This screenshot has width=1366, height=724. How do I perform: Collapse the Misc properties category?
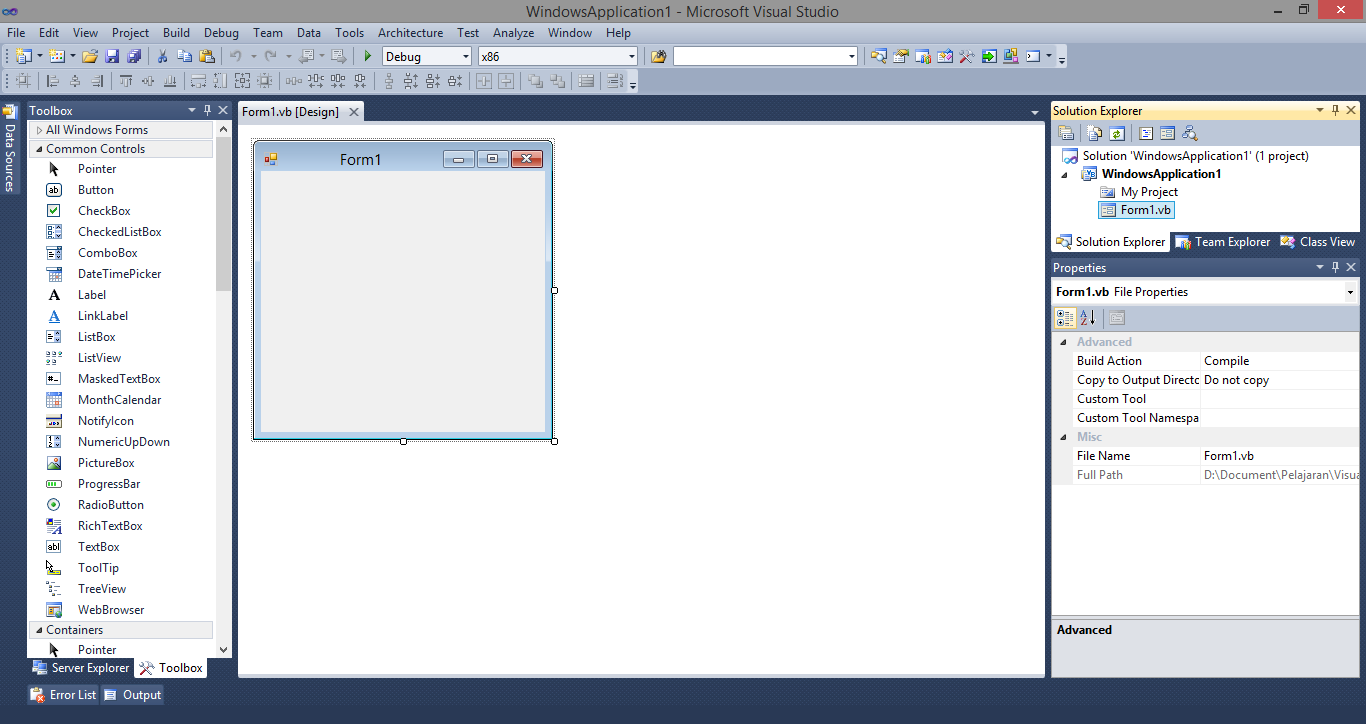[1063, 437]
